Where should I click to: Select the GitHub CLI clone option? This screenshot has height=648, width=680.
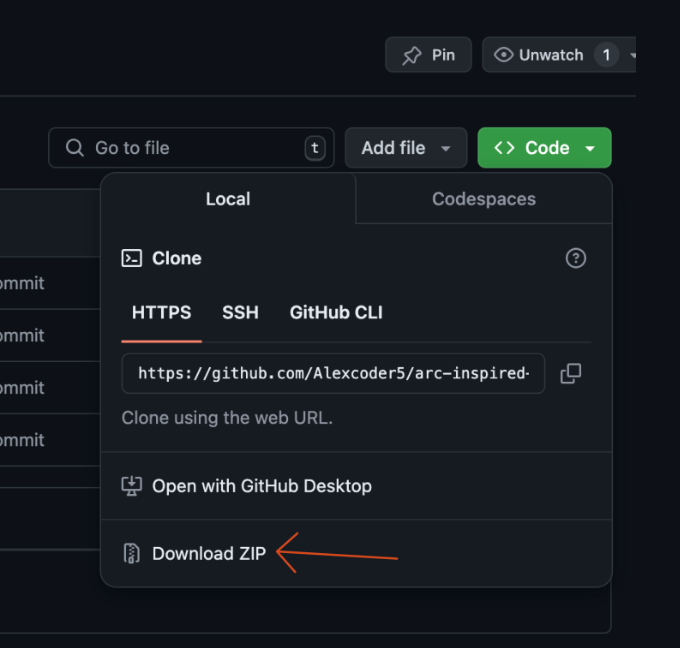point(336,312)
